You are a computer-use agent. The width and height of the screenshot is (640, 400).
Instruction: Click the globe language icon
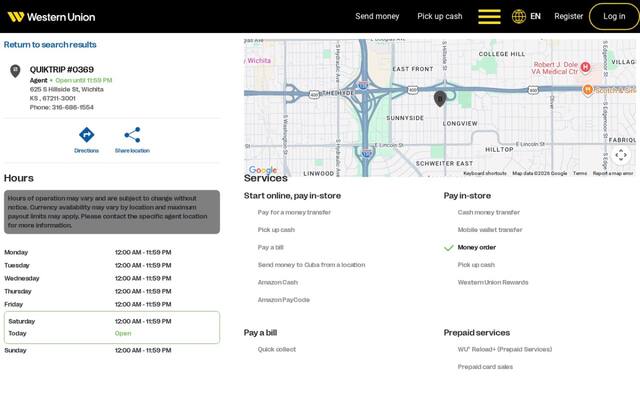pyautogui.click(x=519, y=16)
